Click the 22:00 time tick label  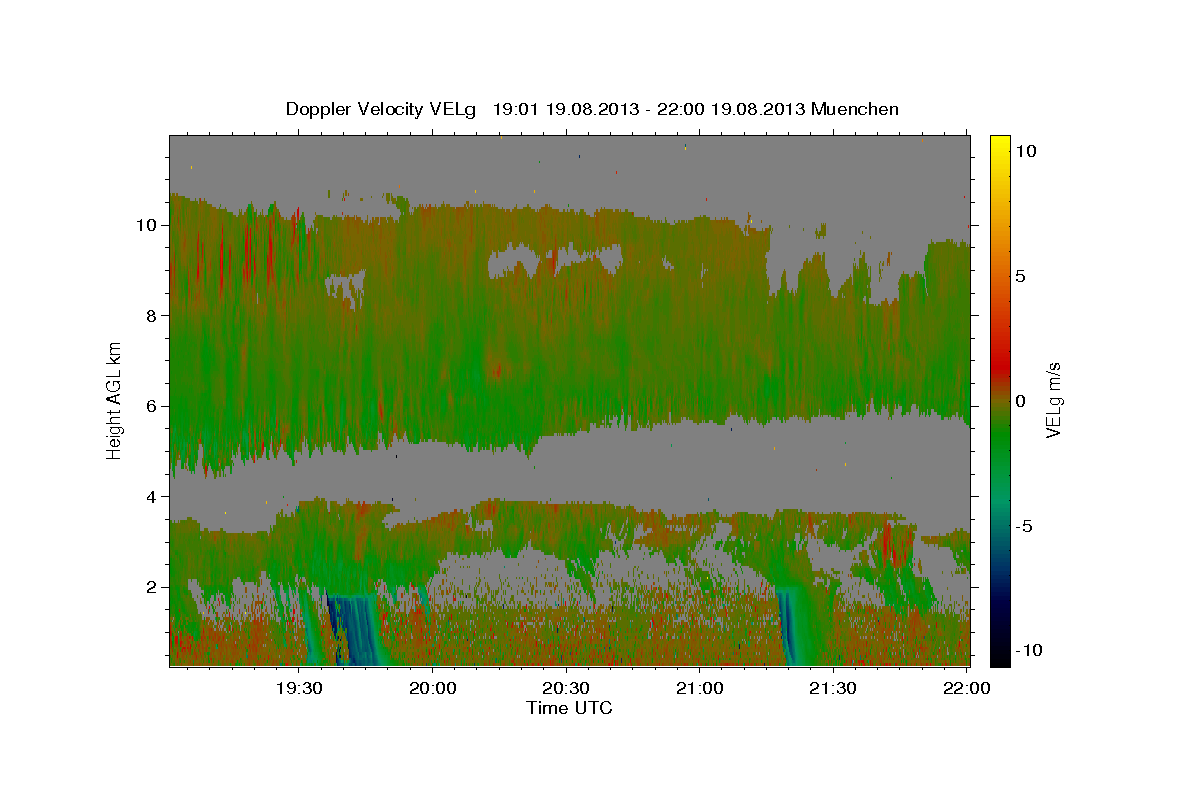click(967, 688)
